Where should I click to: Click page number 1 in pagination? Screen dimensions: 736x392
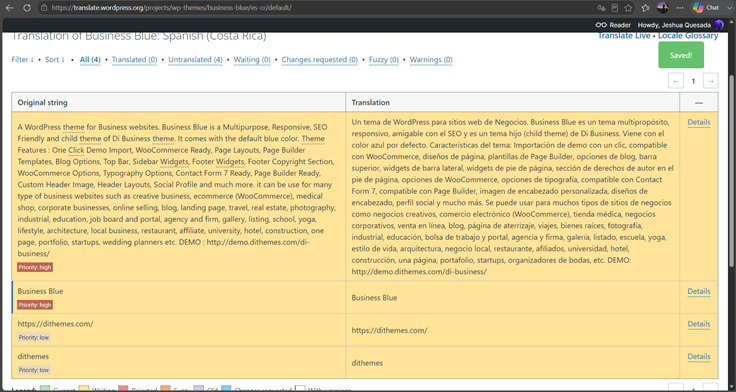coord(693,81)
